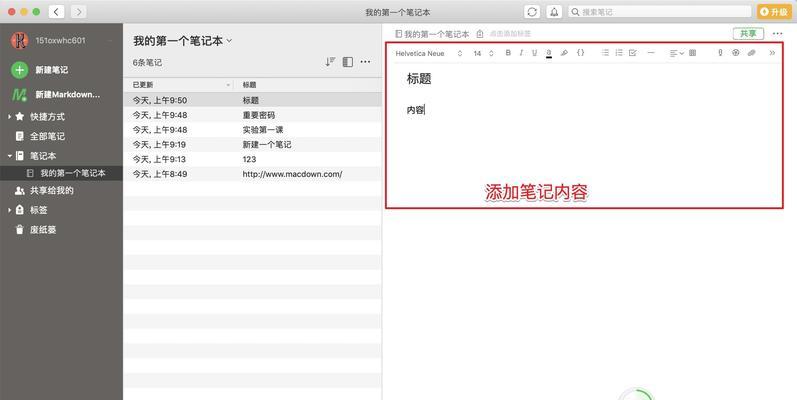Image resolution: width=797 pixels, height=400 pixels.
Task: Open account menu for 151oxwhc601
Action: click(60, 40)
